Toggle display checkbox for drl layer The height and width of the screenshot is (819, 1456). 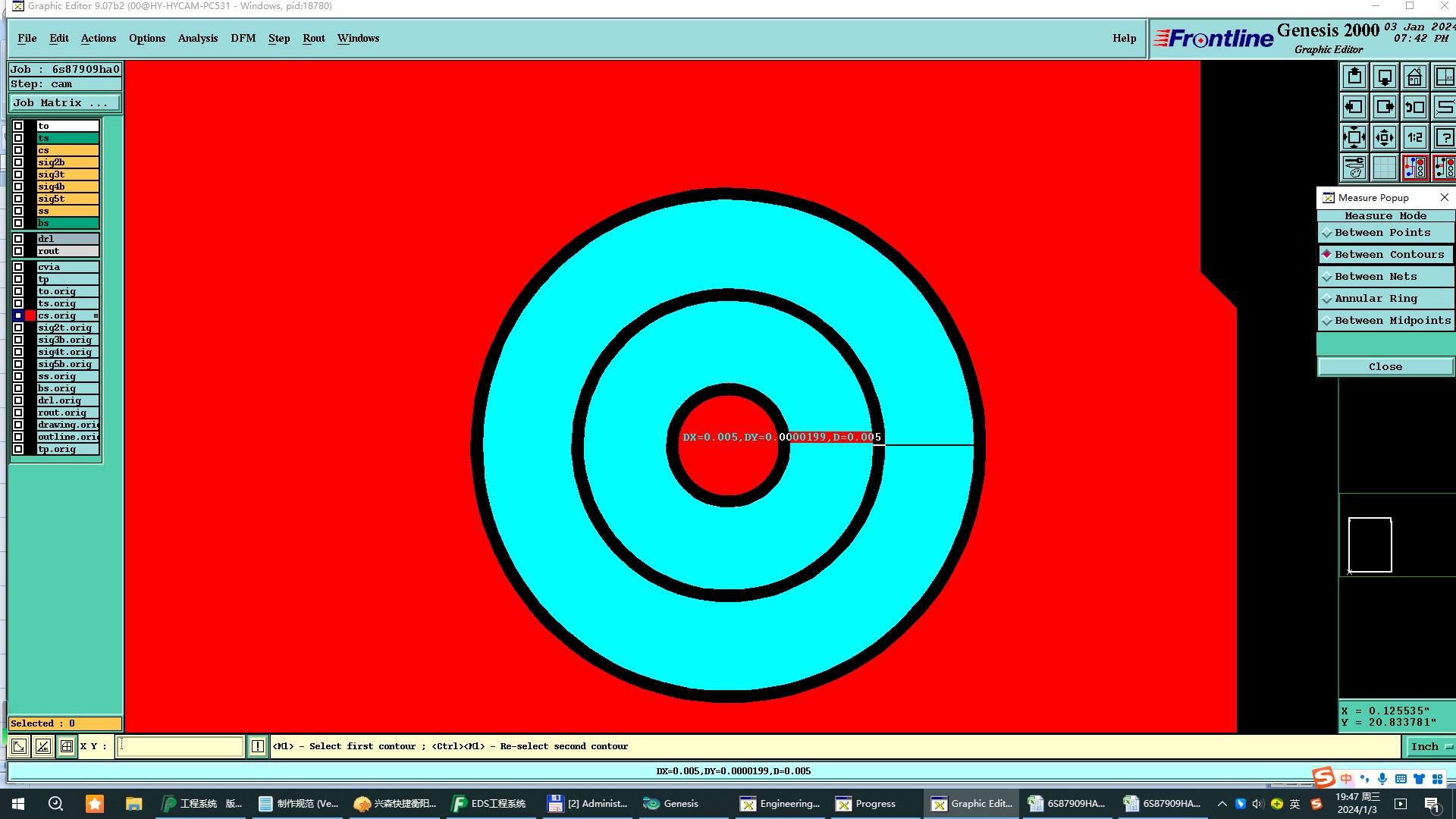pos(18,239)
